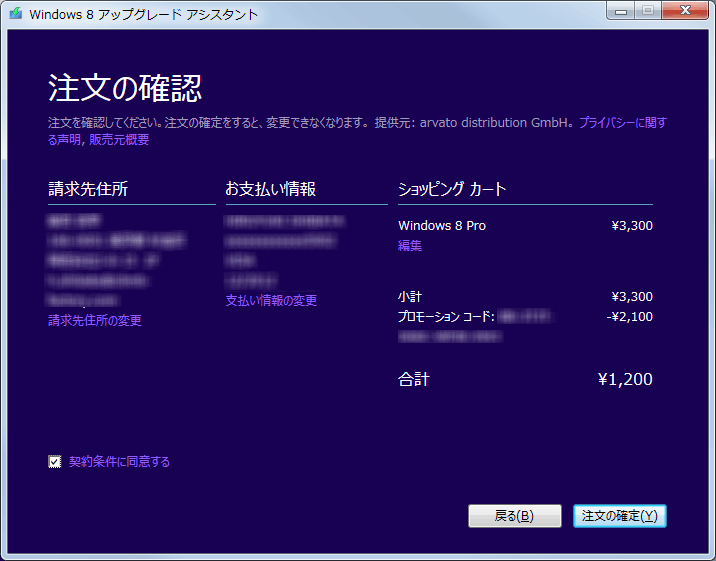Click the プロモーション コード label
Screen dimensions: 716x561
point(446,316)
